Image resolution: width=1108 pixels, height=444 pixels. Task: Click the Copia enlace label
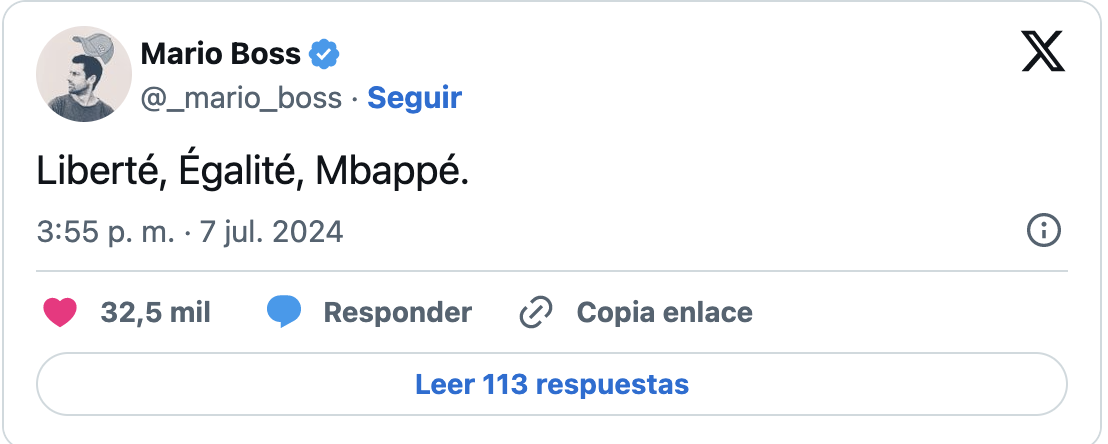[664, 313]
